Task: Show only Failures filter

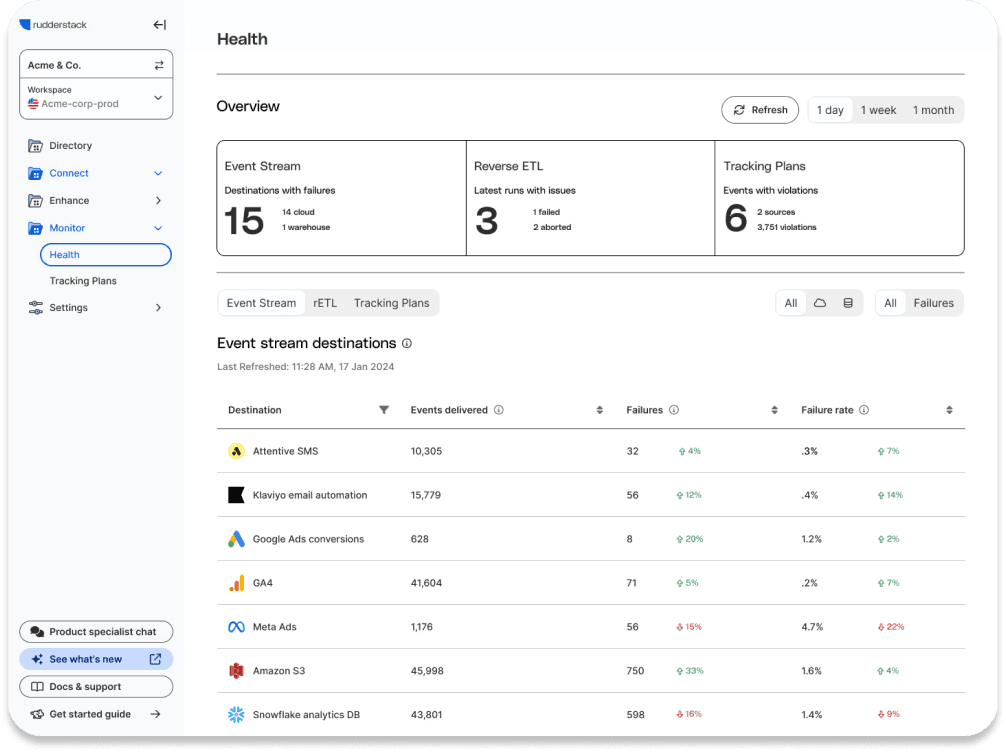Action: (934, 303)
